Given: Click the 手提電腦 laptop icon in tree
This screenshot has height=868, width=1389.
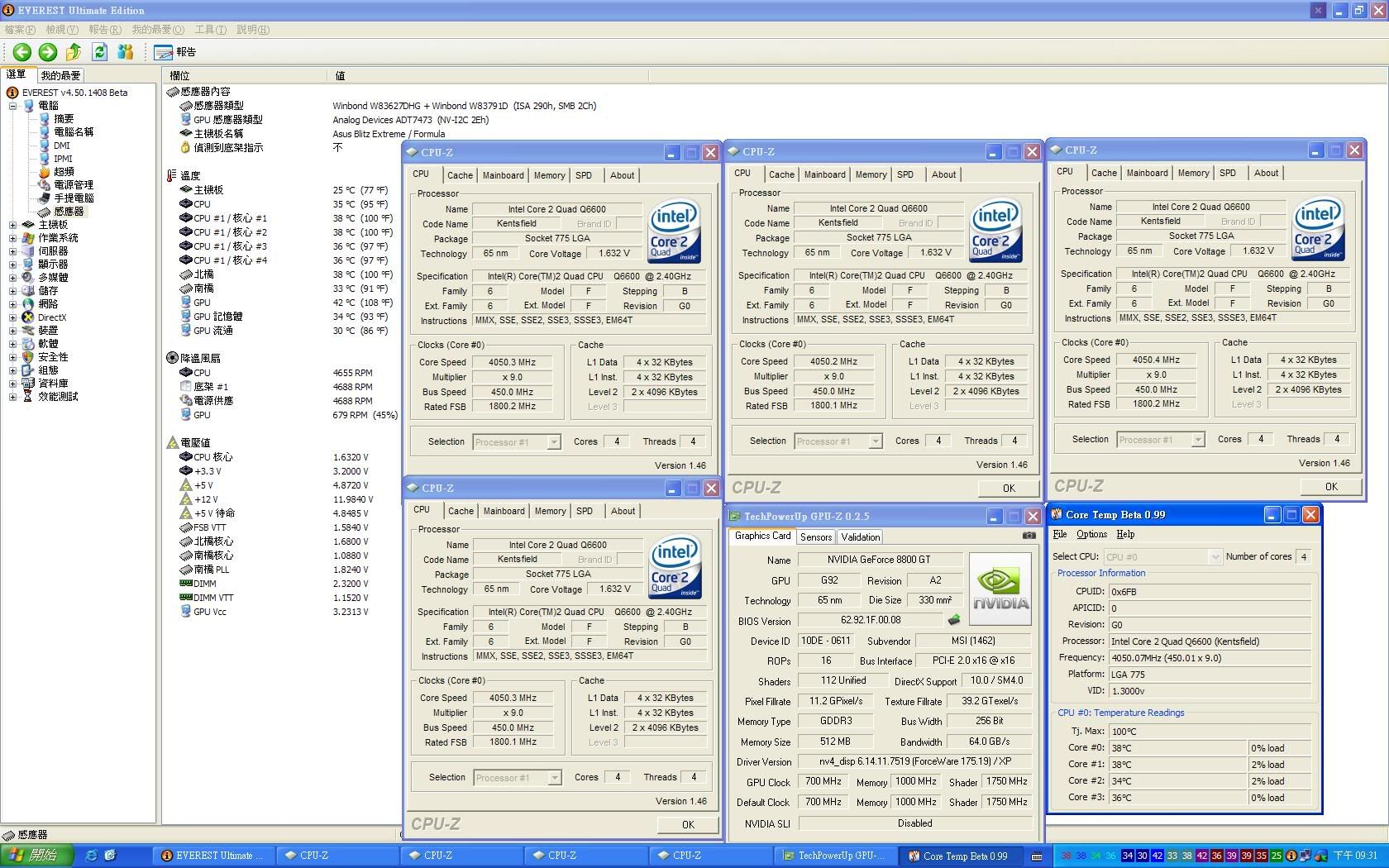Looking at the screenshot, I should (44, 198).
